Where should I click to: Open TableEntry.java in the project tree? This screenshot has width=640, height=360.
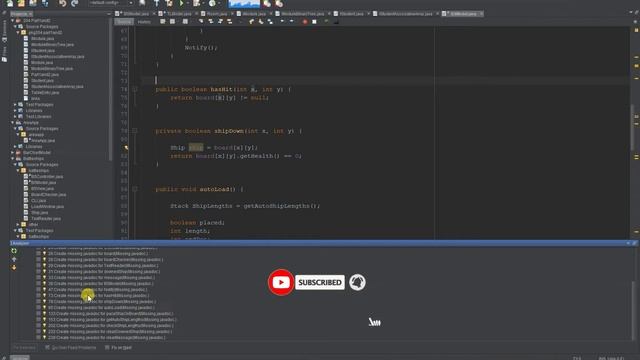[x=45, y=93]
